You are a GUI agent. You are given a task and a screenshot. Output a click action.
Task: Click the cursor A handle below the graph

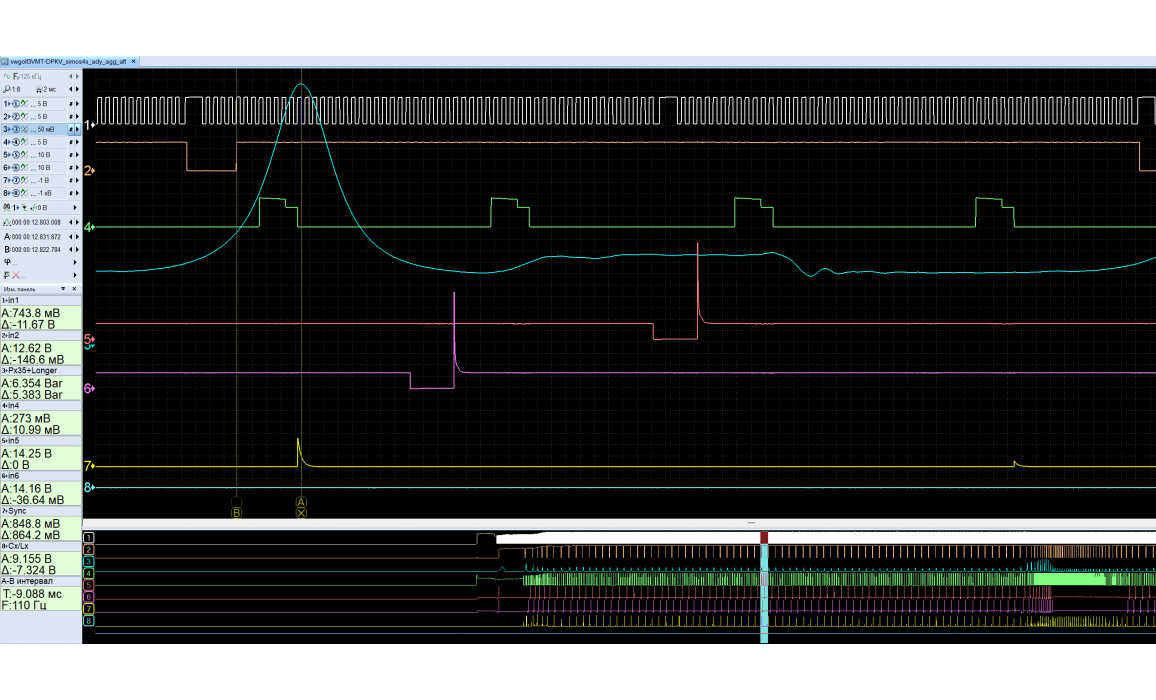tap(301, 502)
